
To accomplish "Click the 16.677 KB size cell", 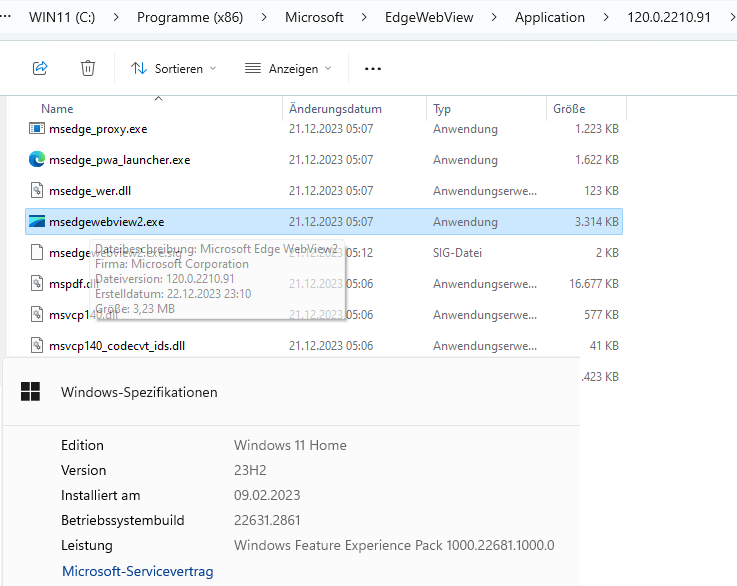I will click(x=594, y=284).
